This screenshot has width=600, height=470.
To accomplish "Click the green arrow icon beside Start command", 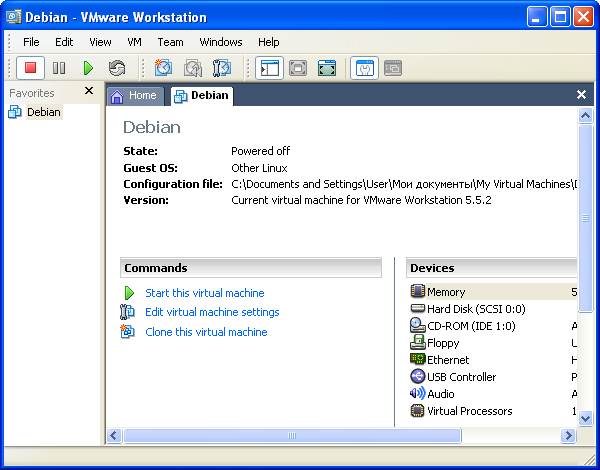I will (129, 293).
